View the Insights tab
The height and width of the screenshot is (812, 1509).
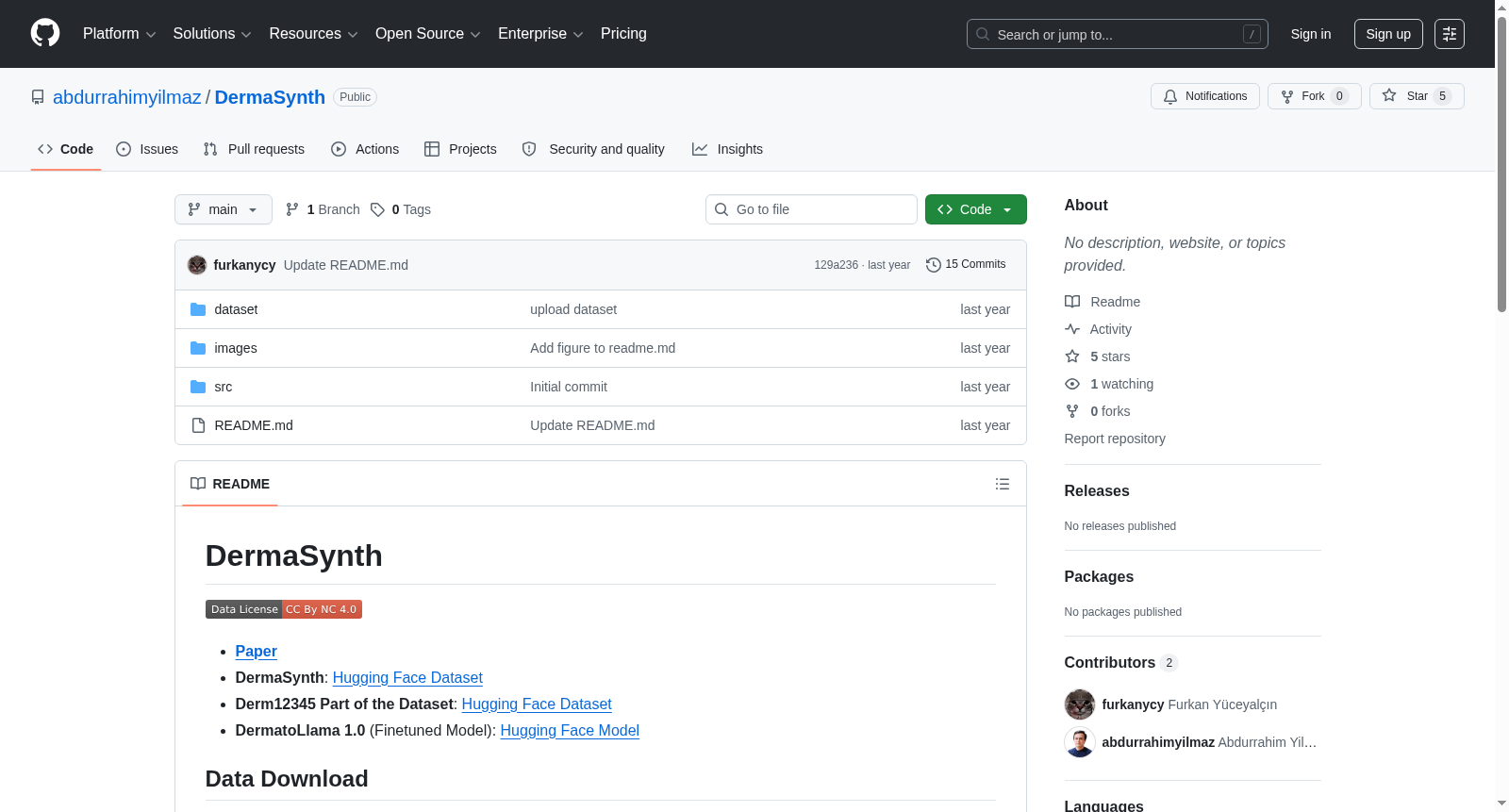point(727,149)
